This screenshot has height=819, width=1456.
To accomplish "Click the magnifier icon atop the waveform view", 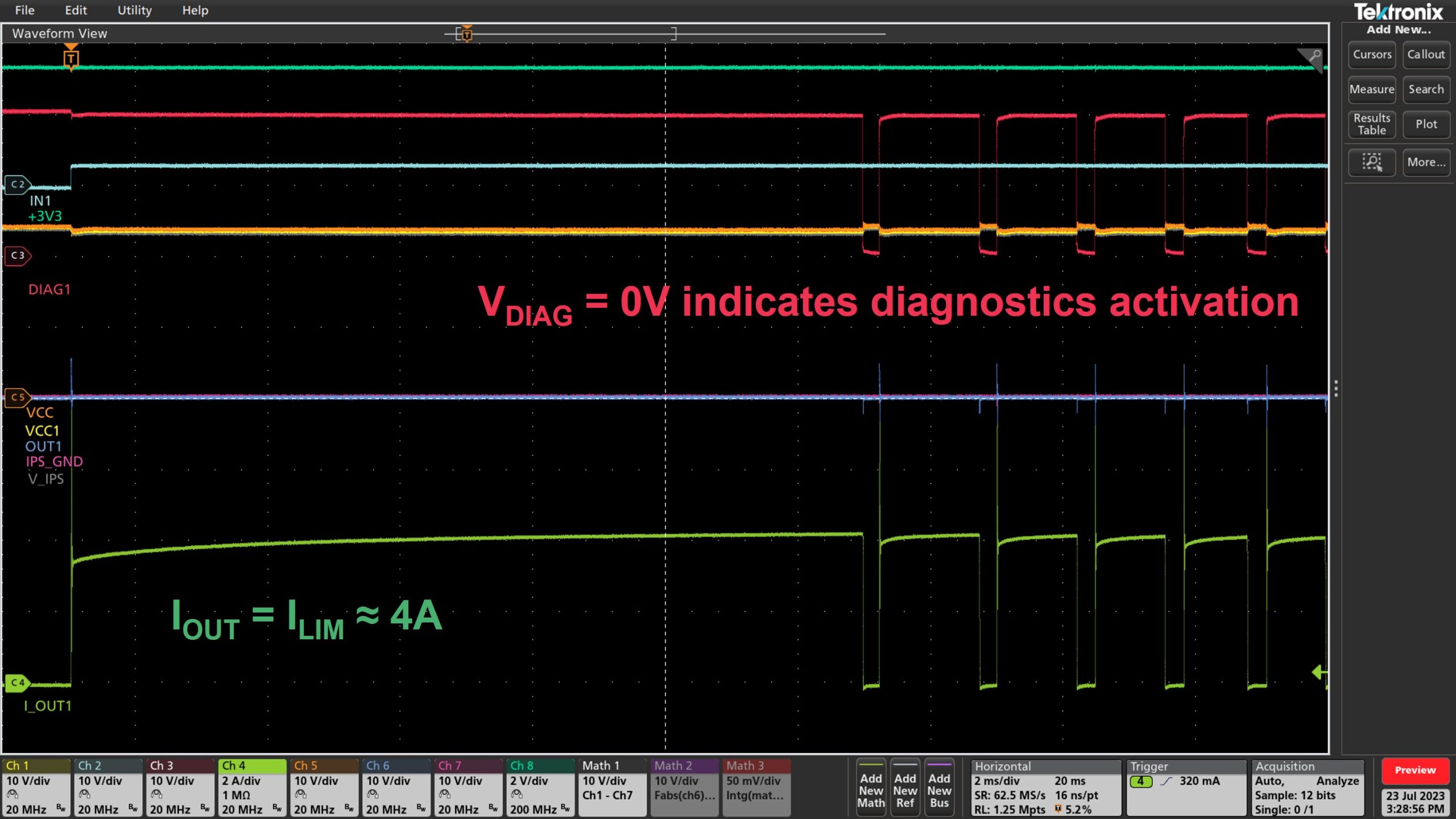I will click(1314, 55).
